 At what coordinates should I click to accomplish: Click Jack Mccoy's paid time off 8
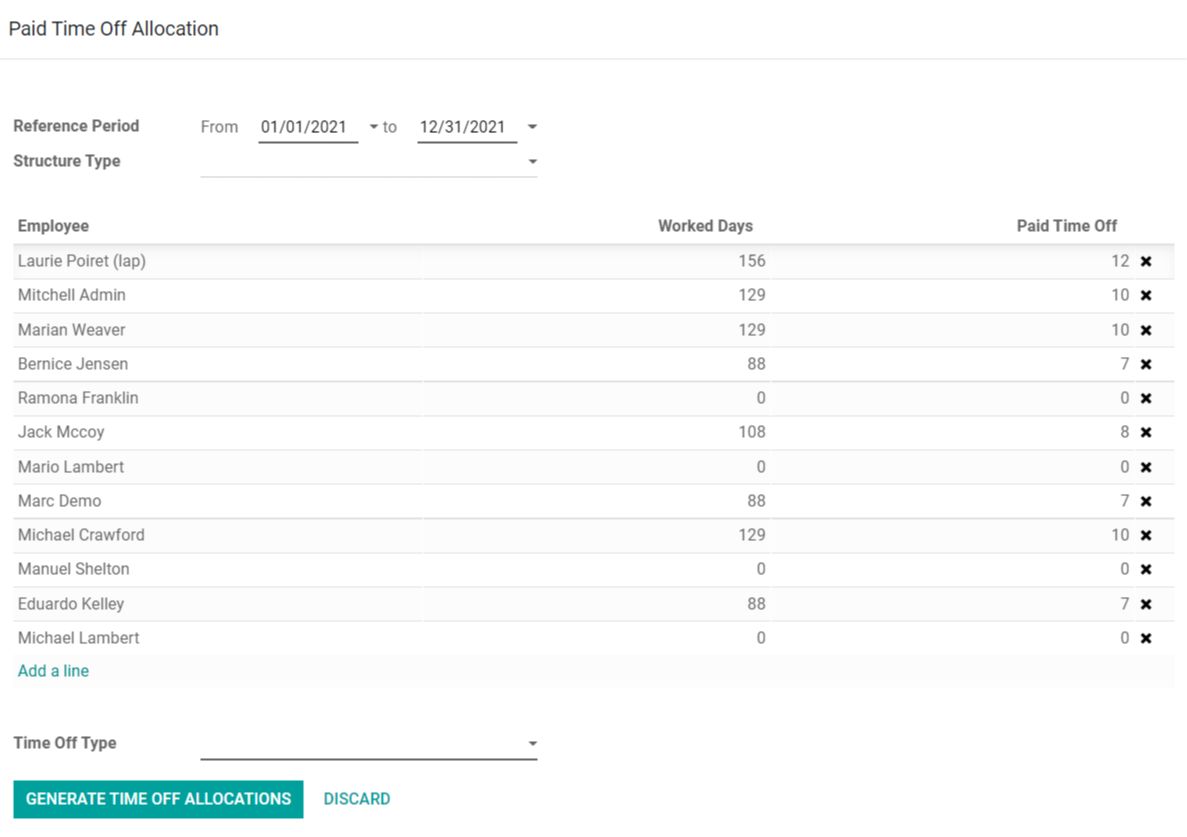(1125, 432)
